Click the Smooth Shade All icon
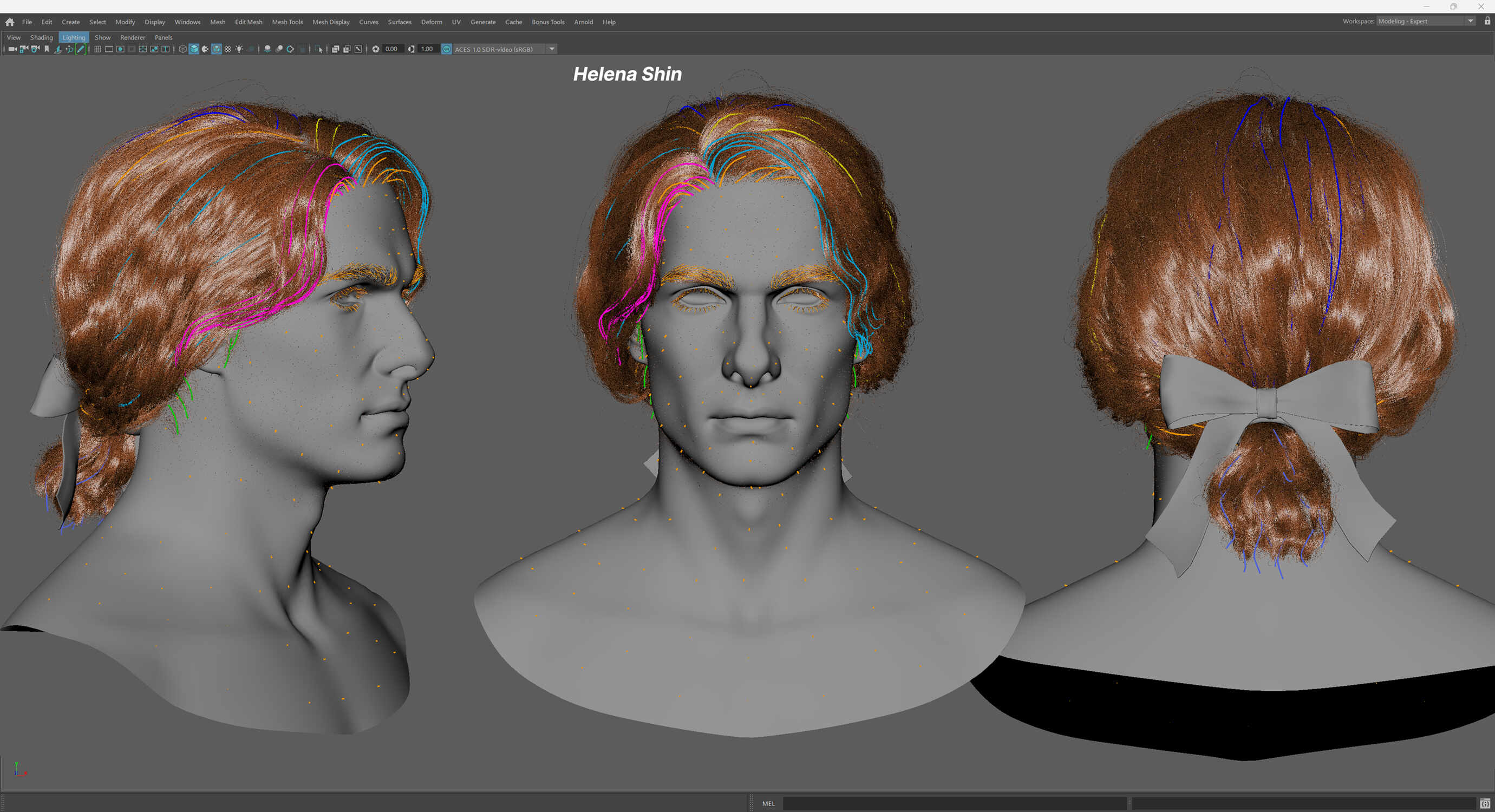The height and width of the screenshot is (812, 1495). click(194, 49)
